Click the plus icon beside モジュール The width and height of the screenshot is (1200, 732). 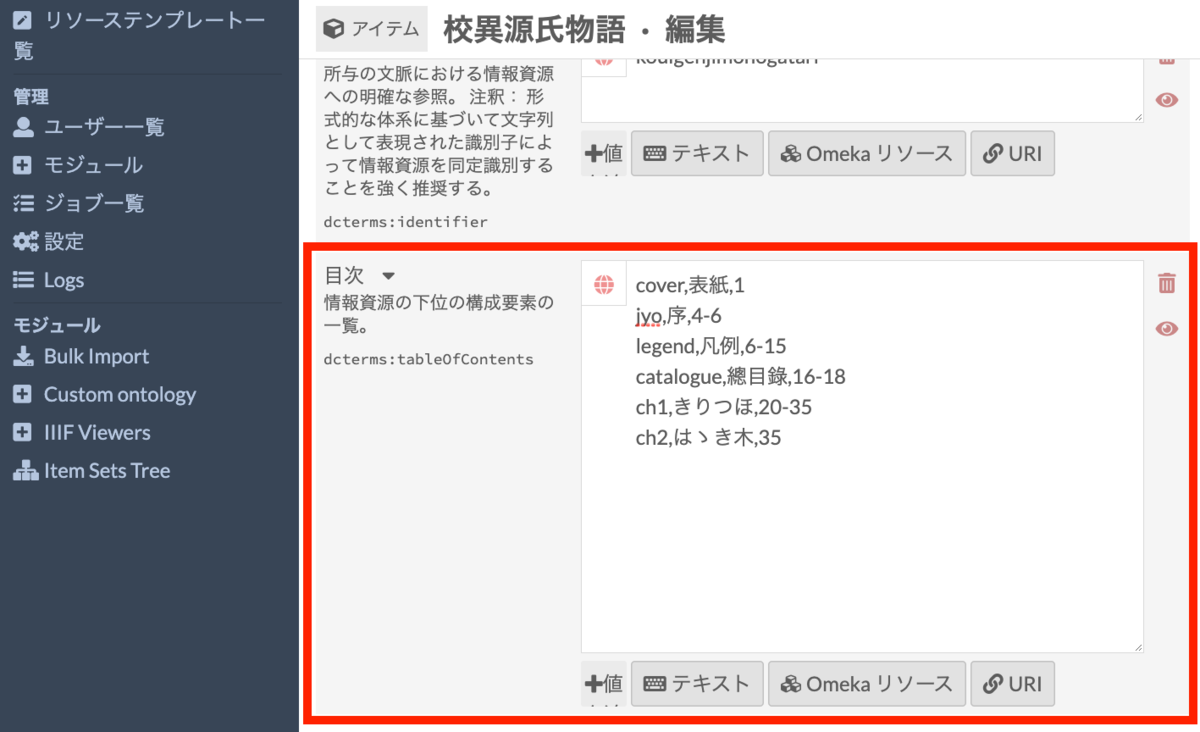click(x=23, y=165)
